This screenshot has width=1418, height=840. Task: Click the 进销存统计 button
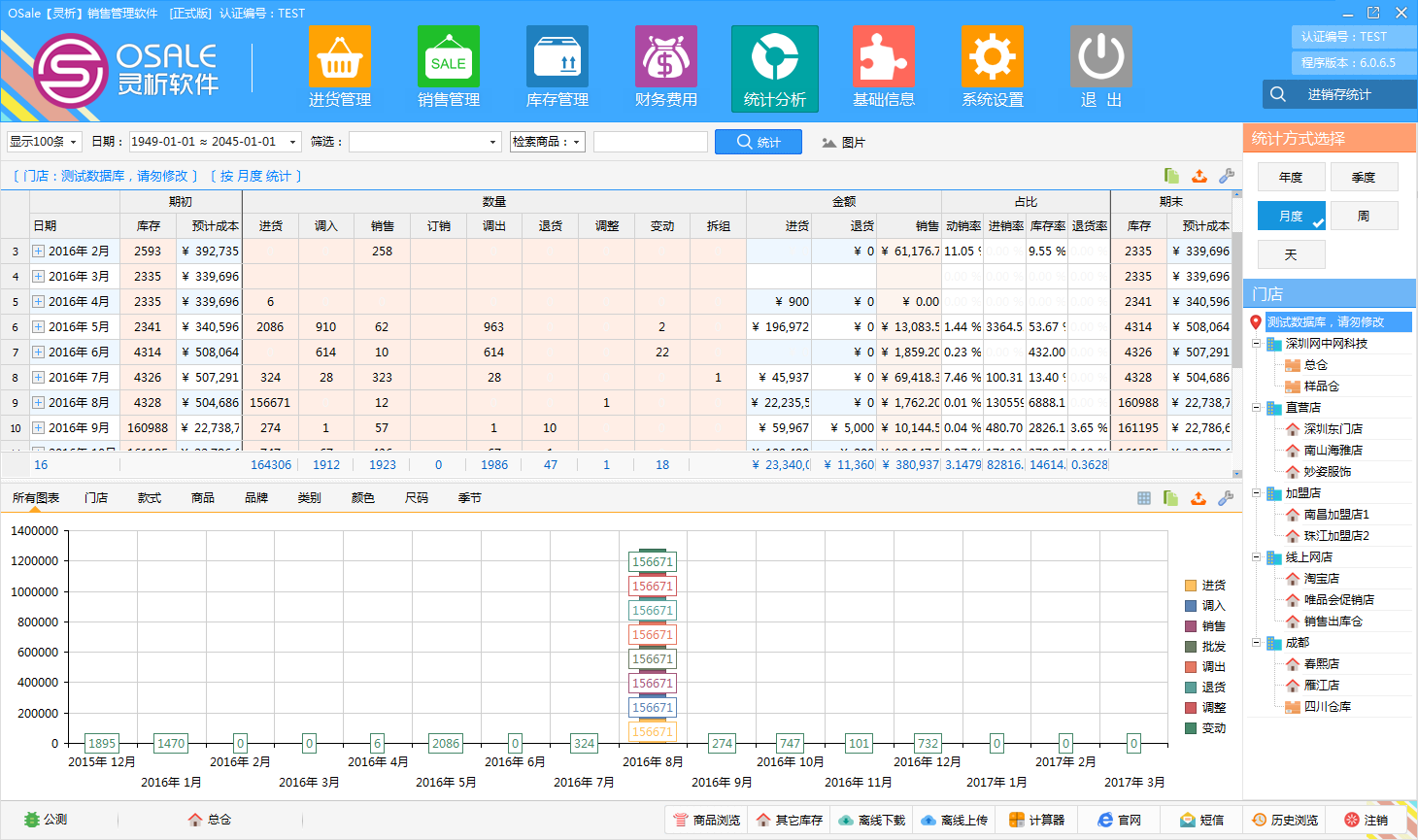tap(1339, 94)
